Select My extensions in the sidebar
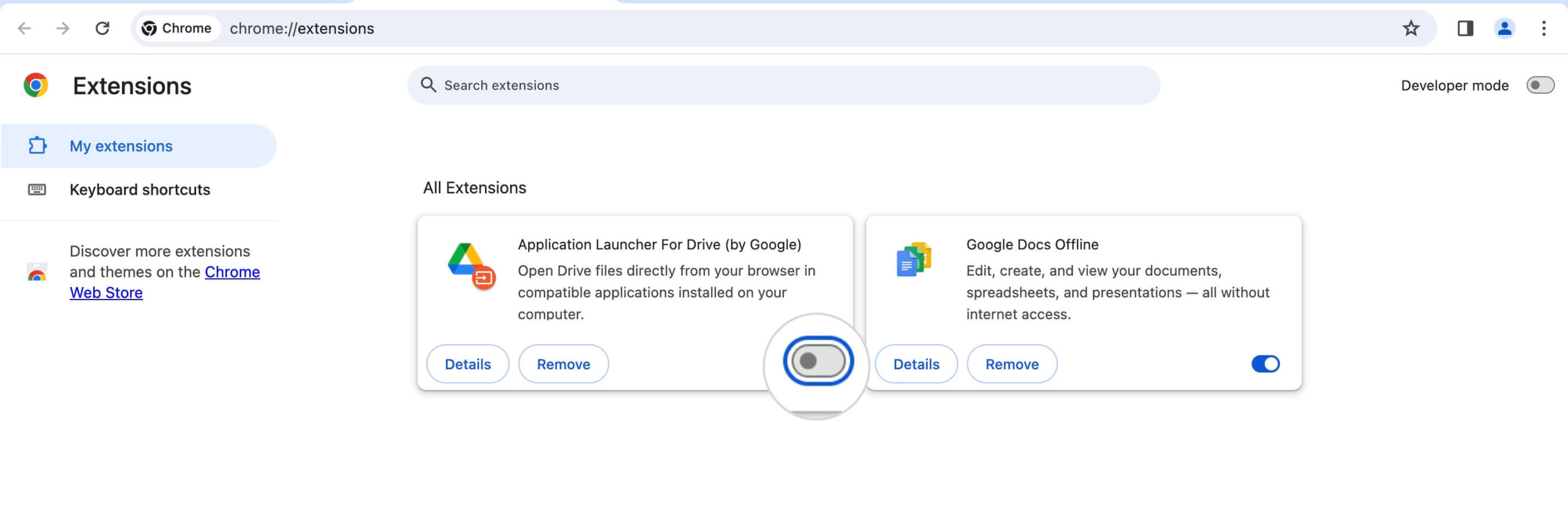 click(138, 146)
